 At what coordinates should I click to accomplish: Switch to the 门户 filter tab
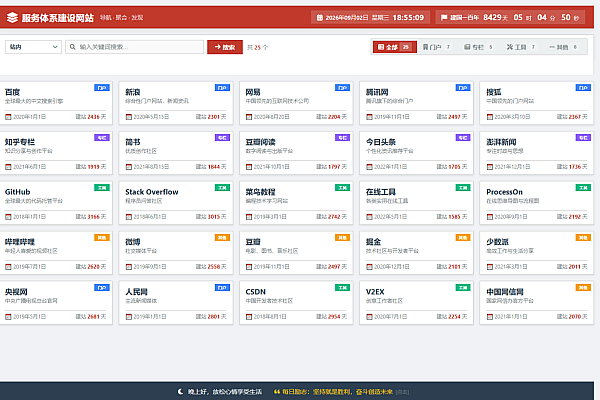pos(437,47)
